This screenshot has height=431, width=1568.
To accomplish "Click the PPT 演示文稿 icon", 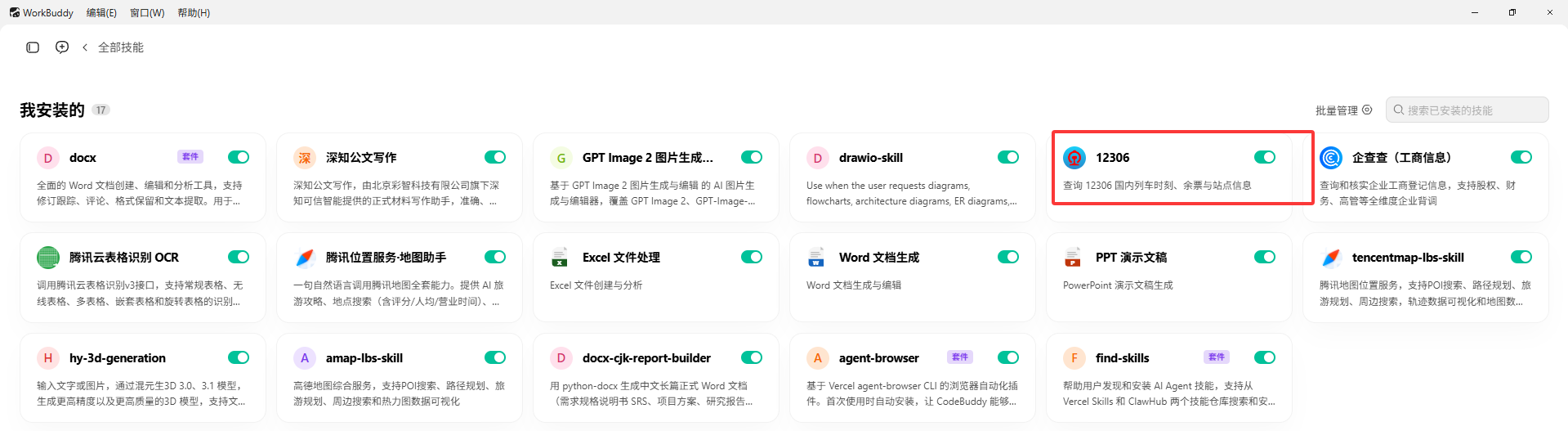I will click(x=1074, y=258).
